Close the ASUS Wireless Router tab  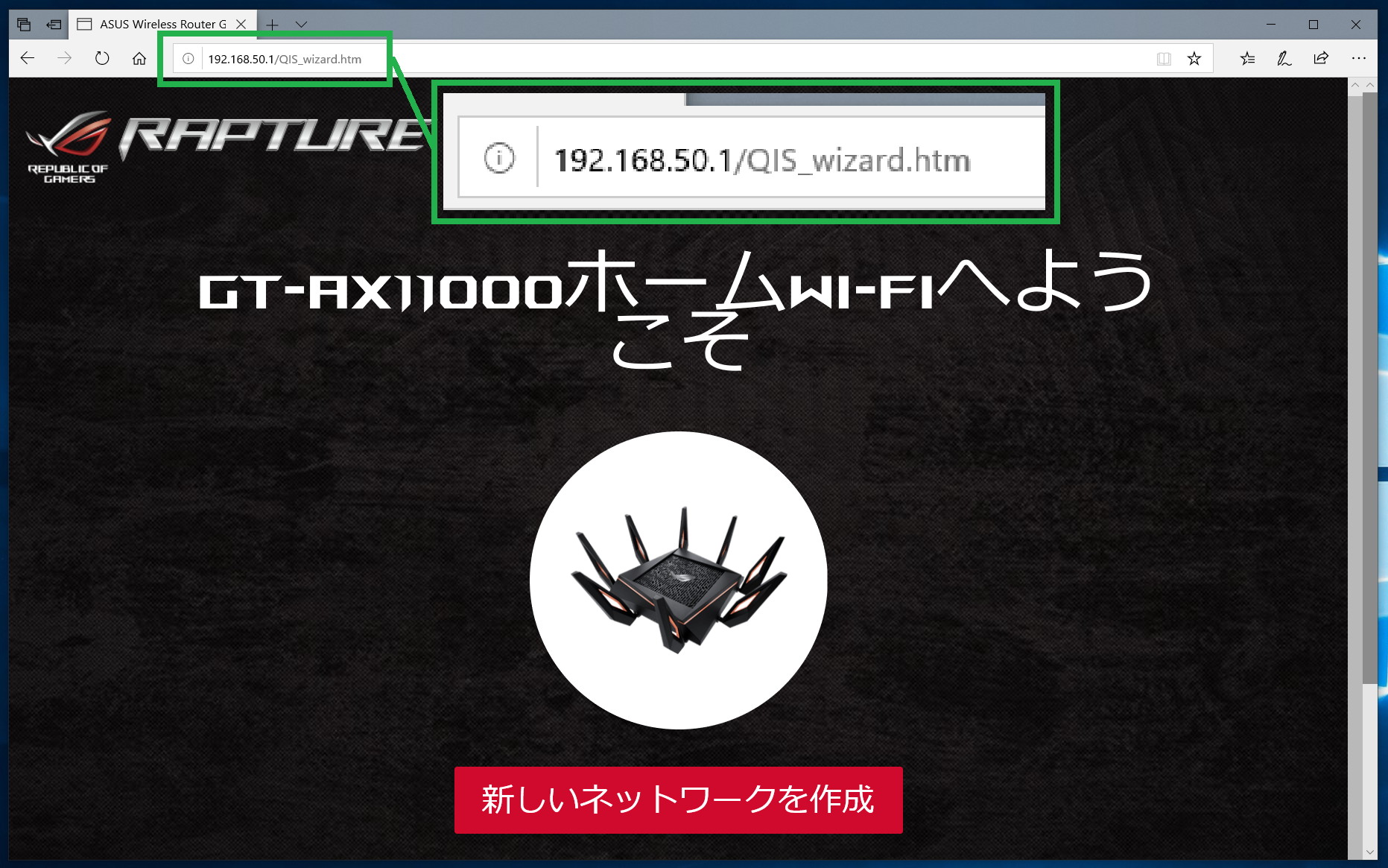coord(241,25)
